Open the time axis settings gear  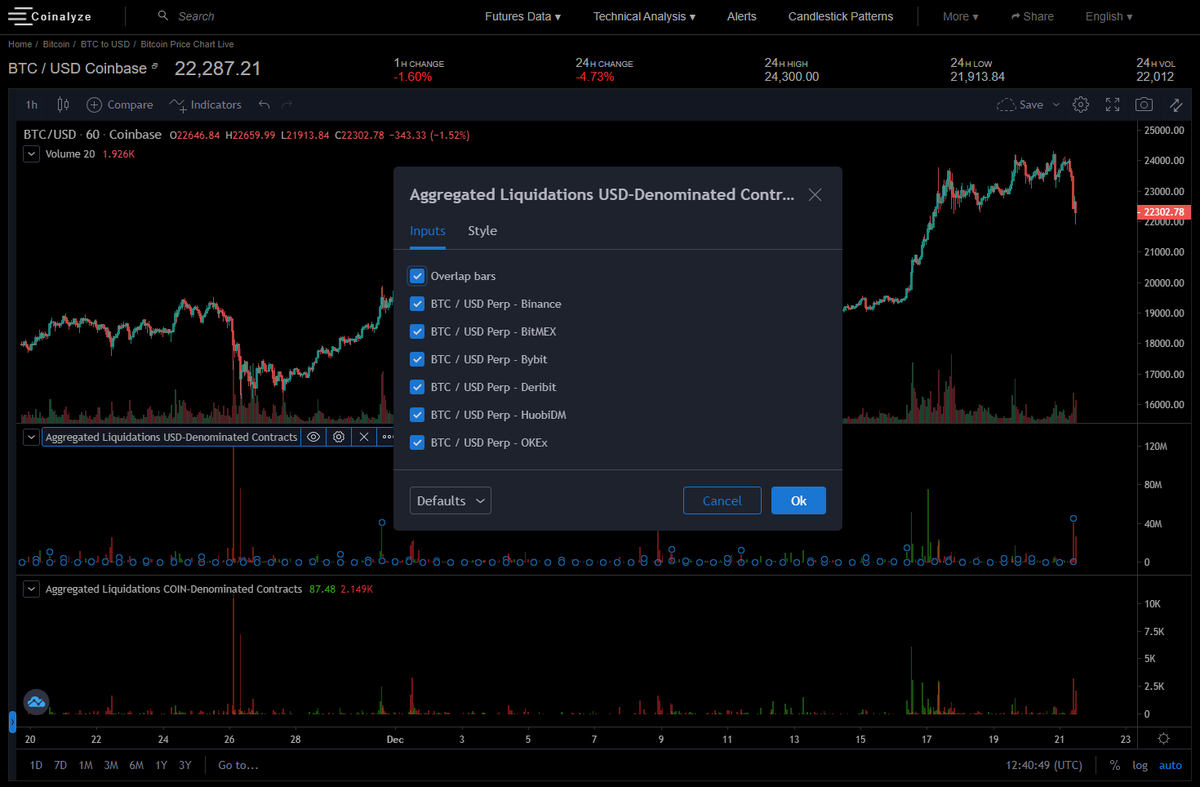(x=1163, y=739)
